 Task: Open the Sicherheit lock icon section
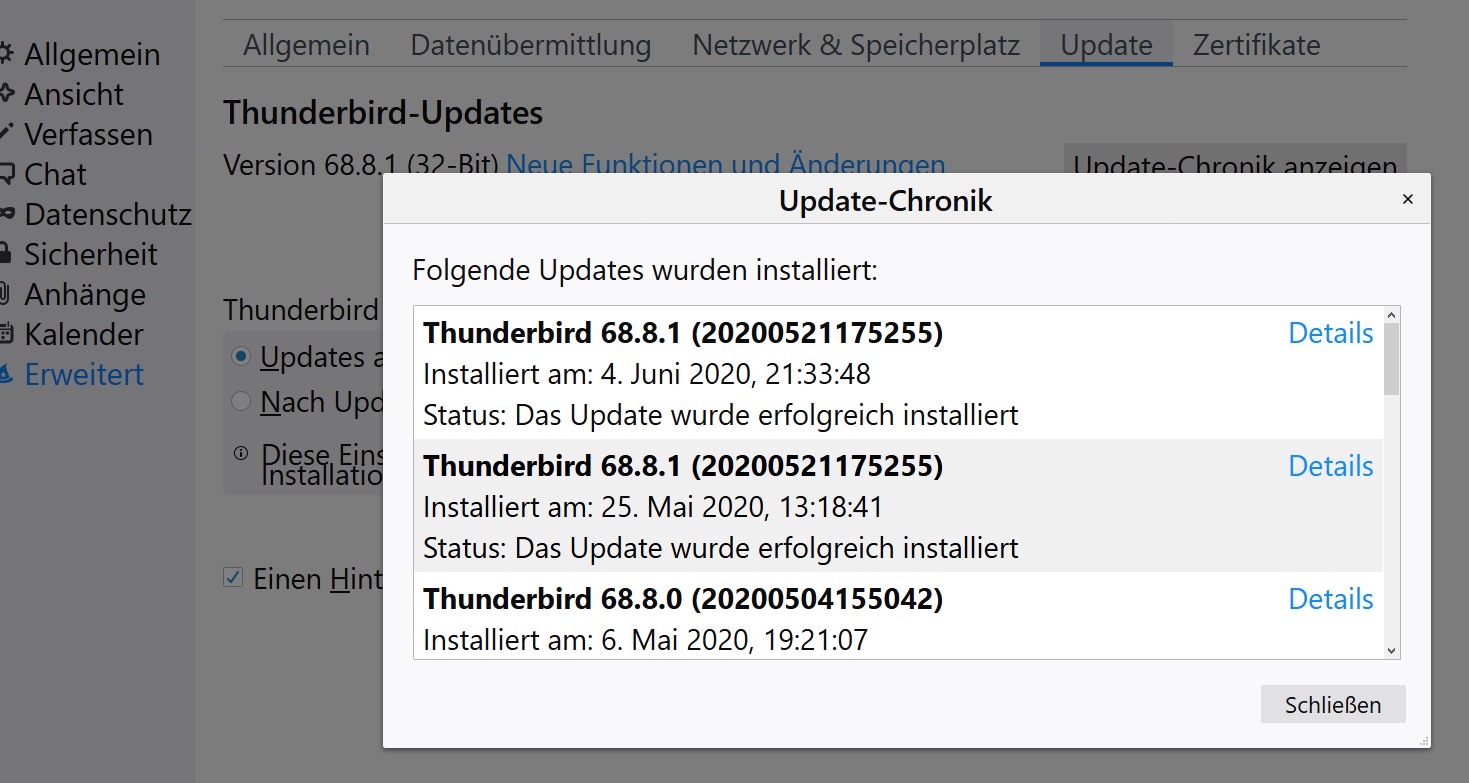[6, 254]
